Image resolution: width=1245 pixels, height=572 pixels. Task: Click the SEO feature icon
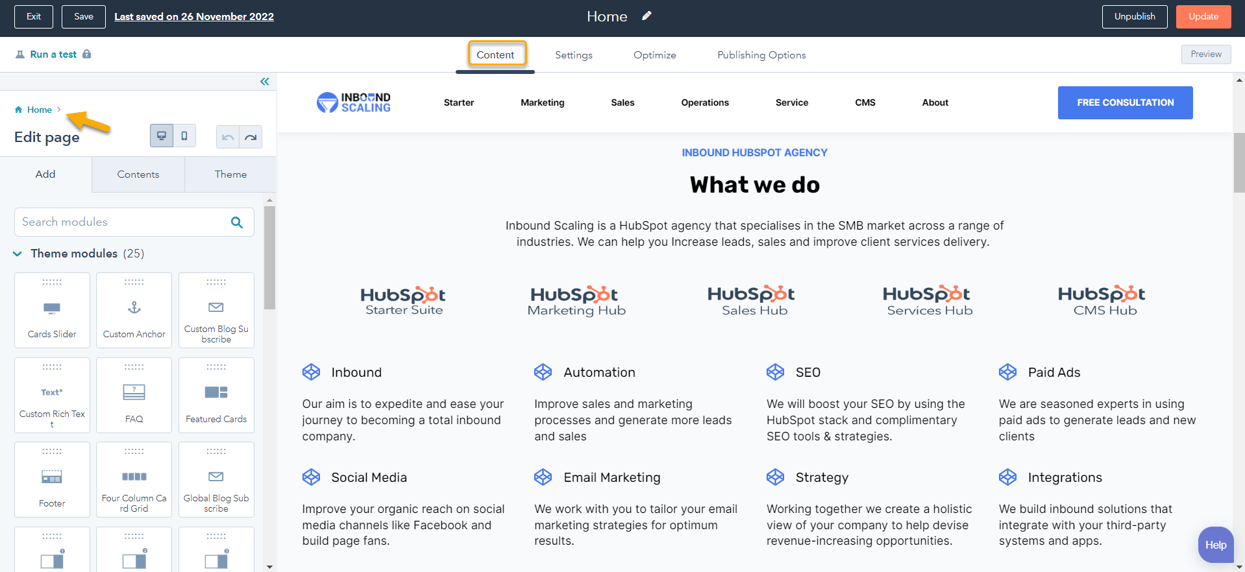click(x=775, y=372)
